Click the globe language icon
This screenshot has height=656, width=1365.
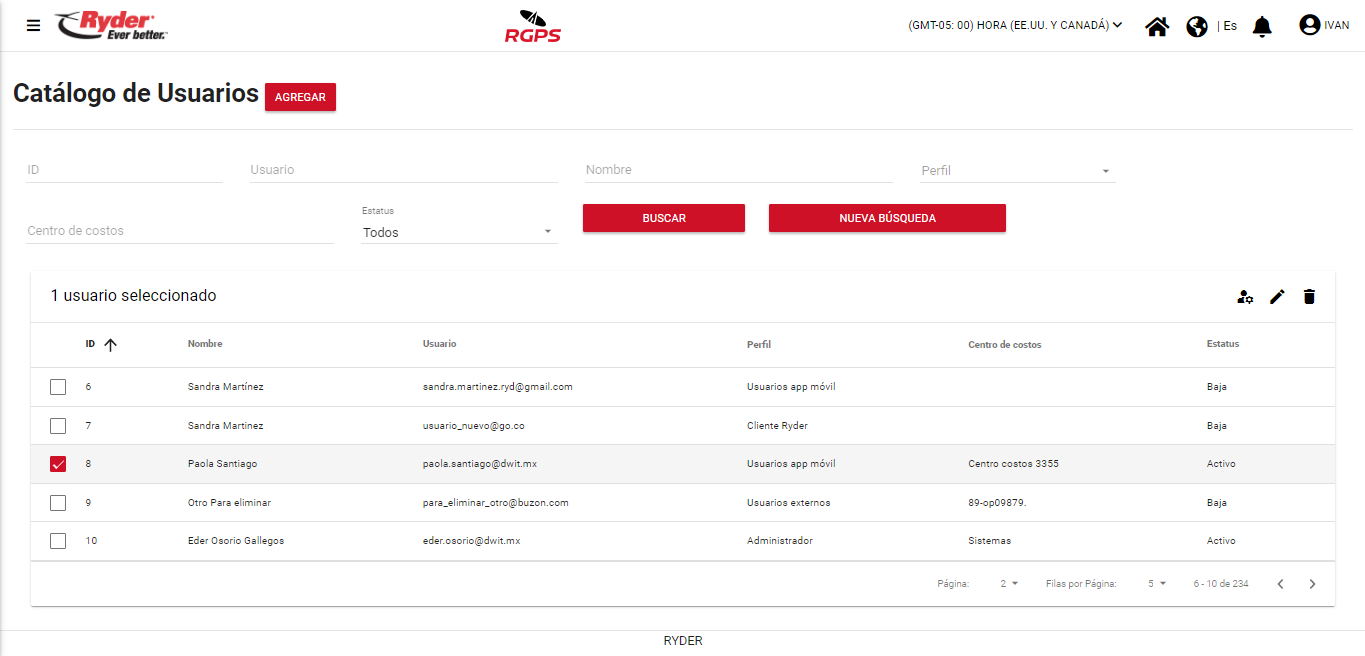click(1197, 26)
